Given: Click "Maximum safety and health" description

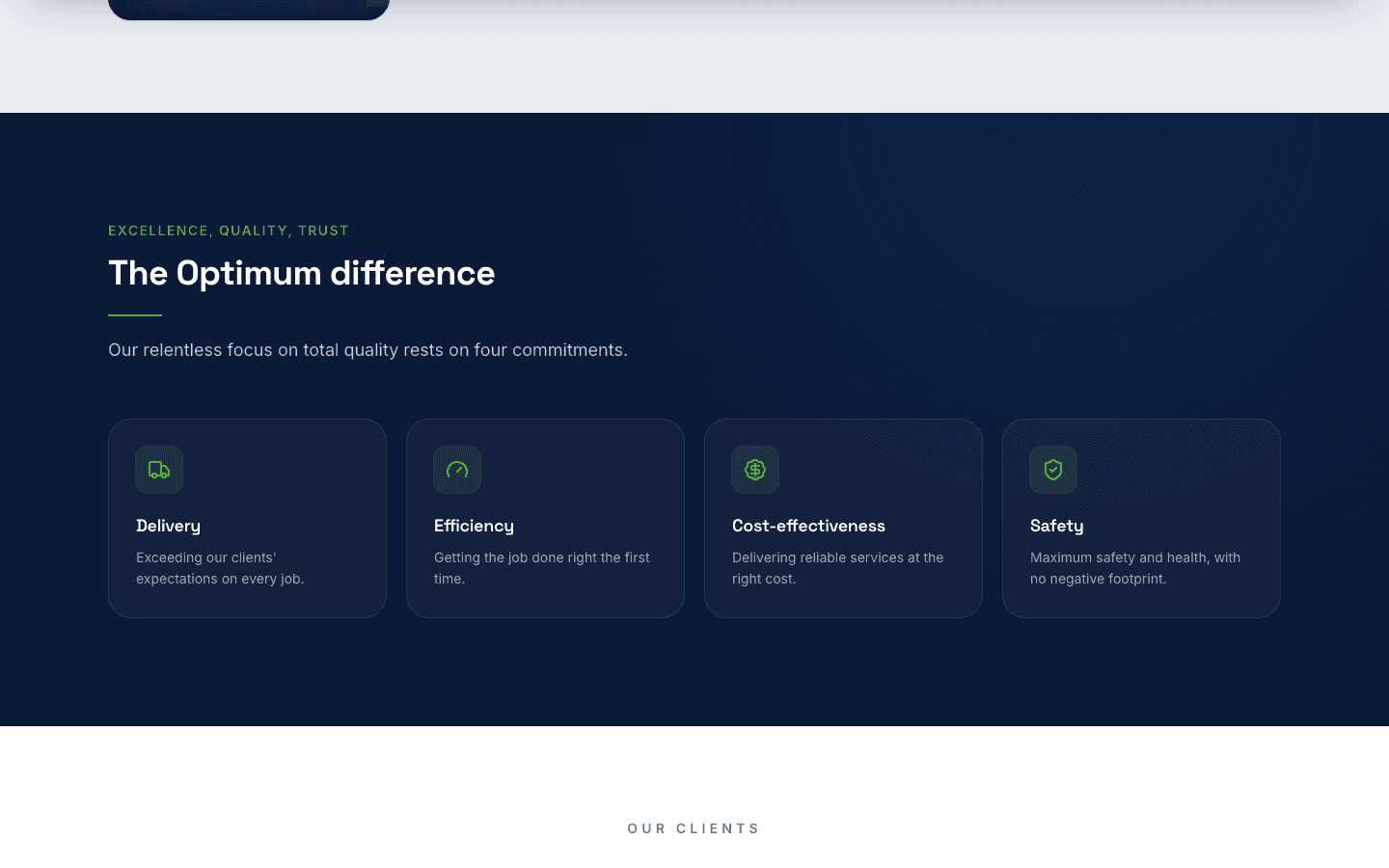Looking at the screenshot, I should [x=1135, y=568].
